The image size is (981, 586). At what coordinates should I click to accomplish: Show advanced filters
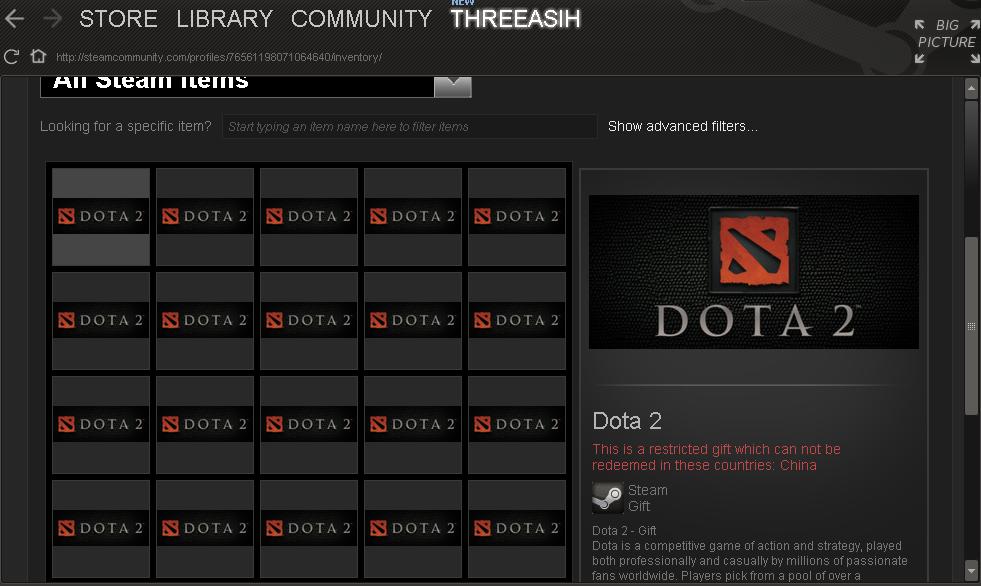(x=683, y=126)
